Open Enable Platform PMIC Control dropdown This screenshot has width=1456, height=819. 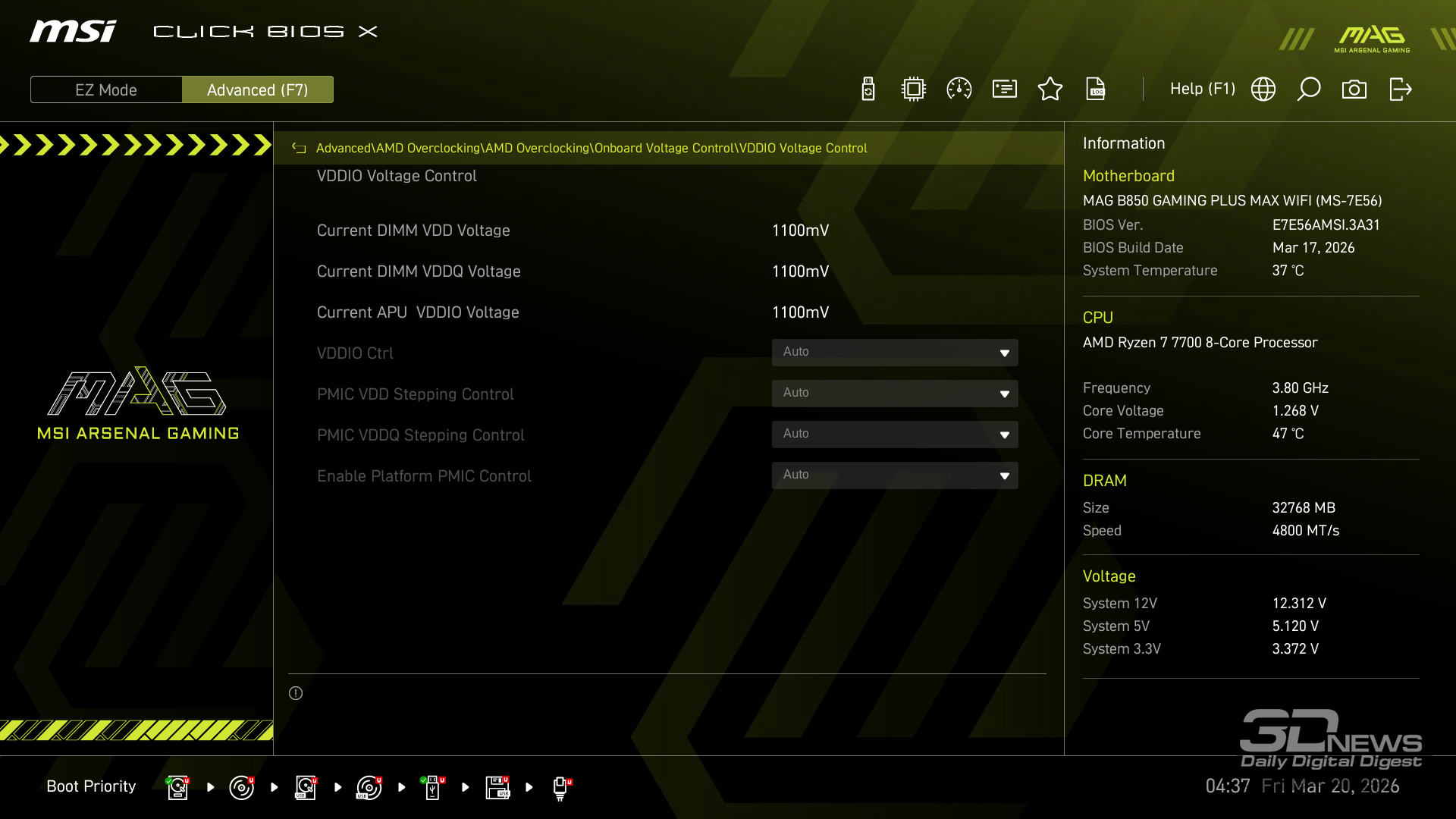click(x=895, y=475)
